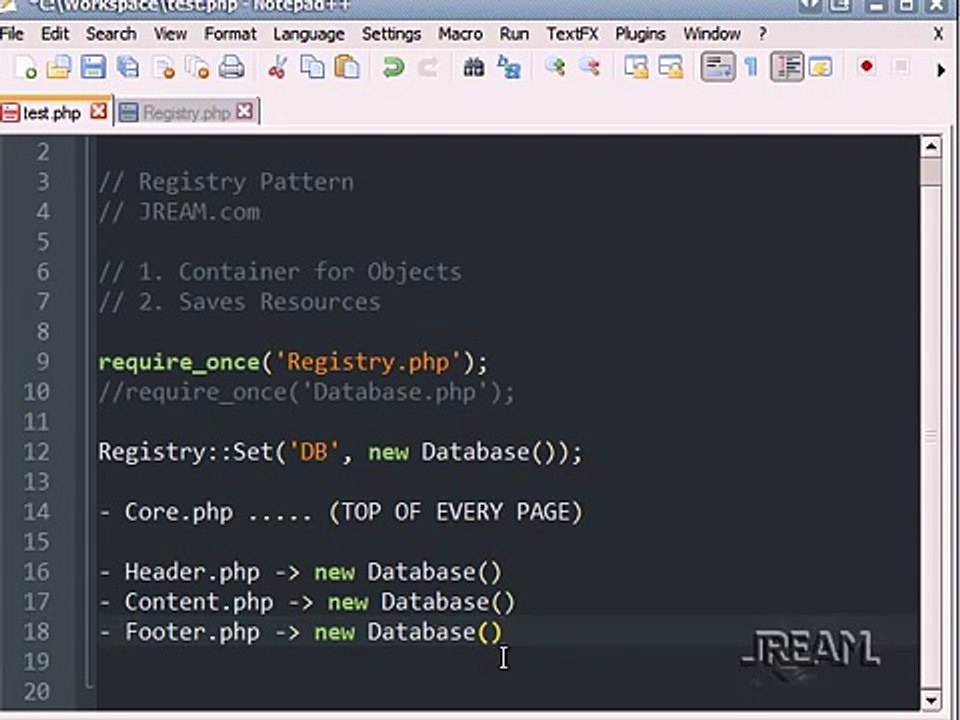The image size is (960, 720).
Task: Create a new file with New icon
Action: [x=24, y=67]
